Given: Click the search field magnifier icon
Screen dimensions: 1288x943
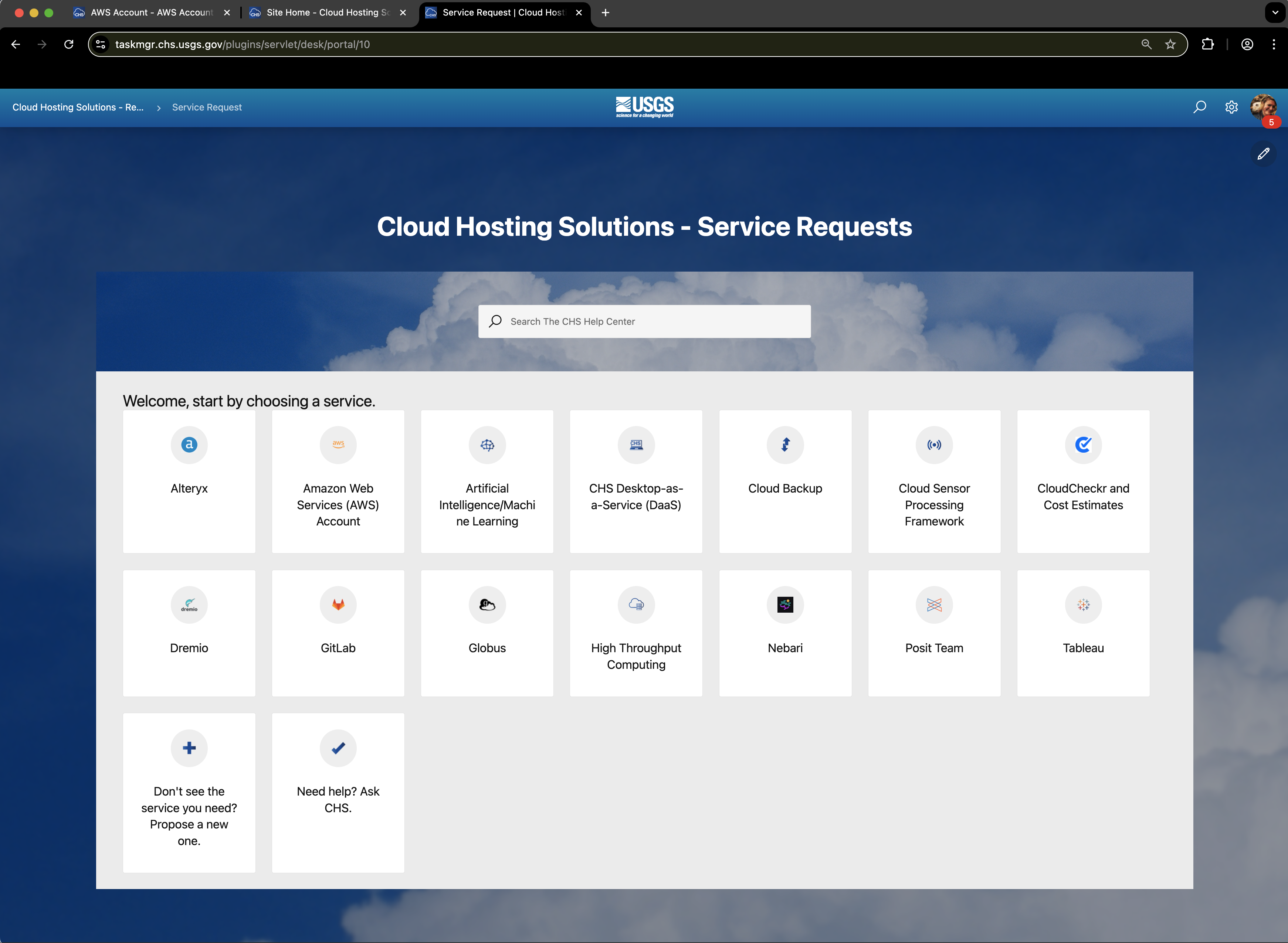Looking at the screenshot, I should [x=495, y=321].
